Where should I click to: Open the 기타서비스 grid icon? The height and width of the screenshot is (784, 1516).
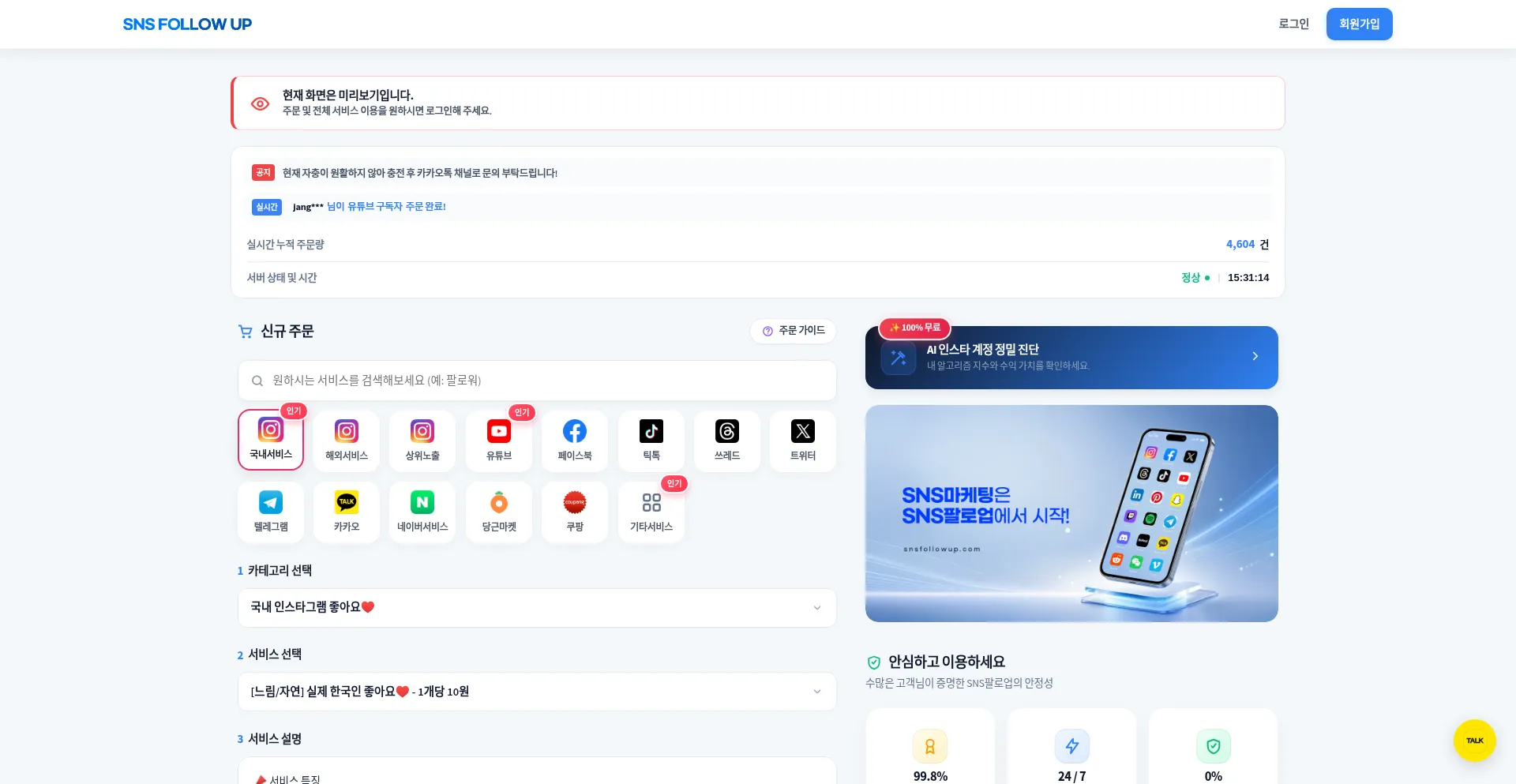point(651,502)
